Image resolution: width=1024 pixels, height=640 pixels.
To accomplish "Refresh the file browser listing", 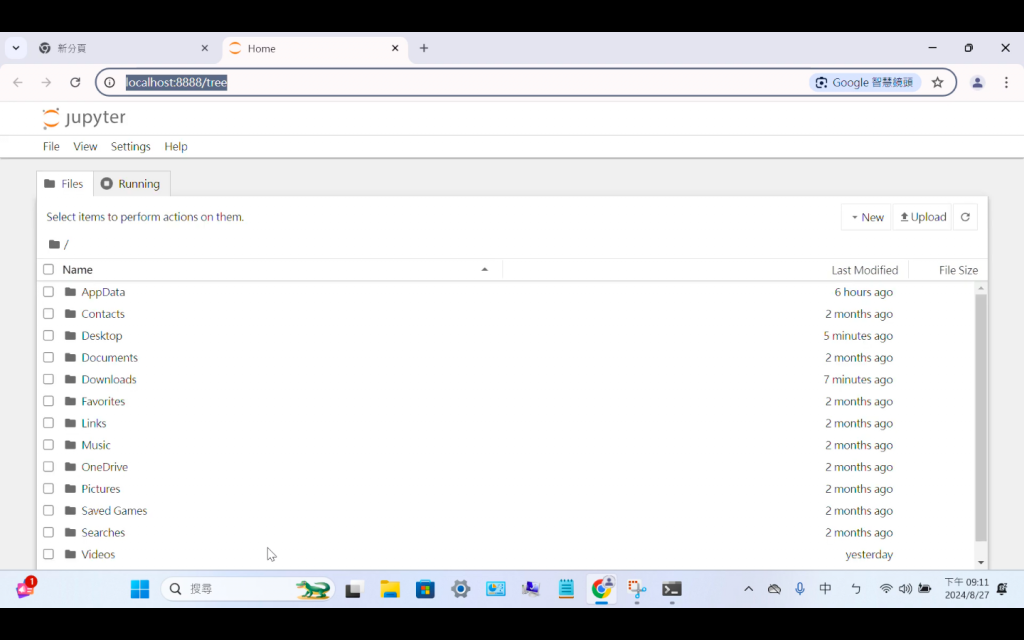I will click(965, 217).
